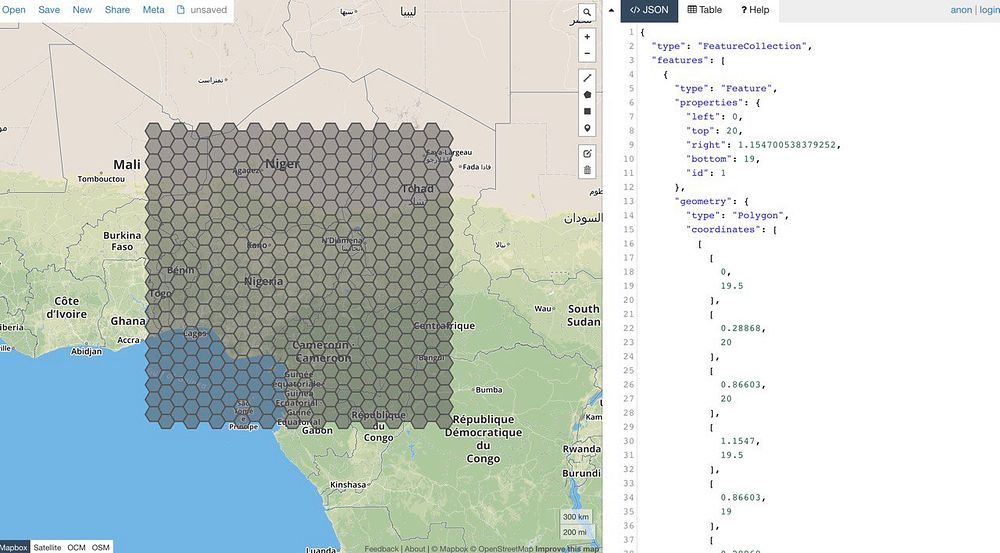Select the draw polygon tool
The image size is (1000, 553).
point(587,94)
